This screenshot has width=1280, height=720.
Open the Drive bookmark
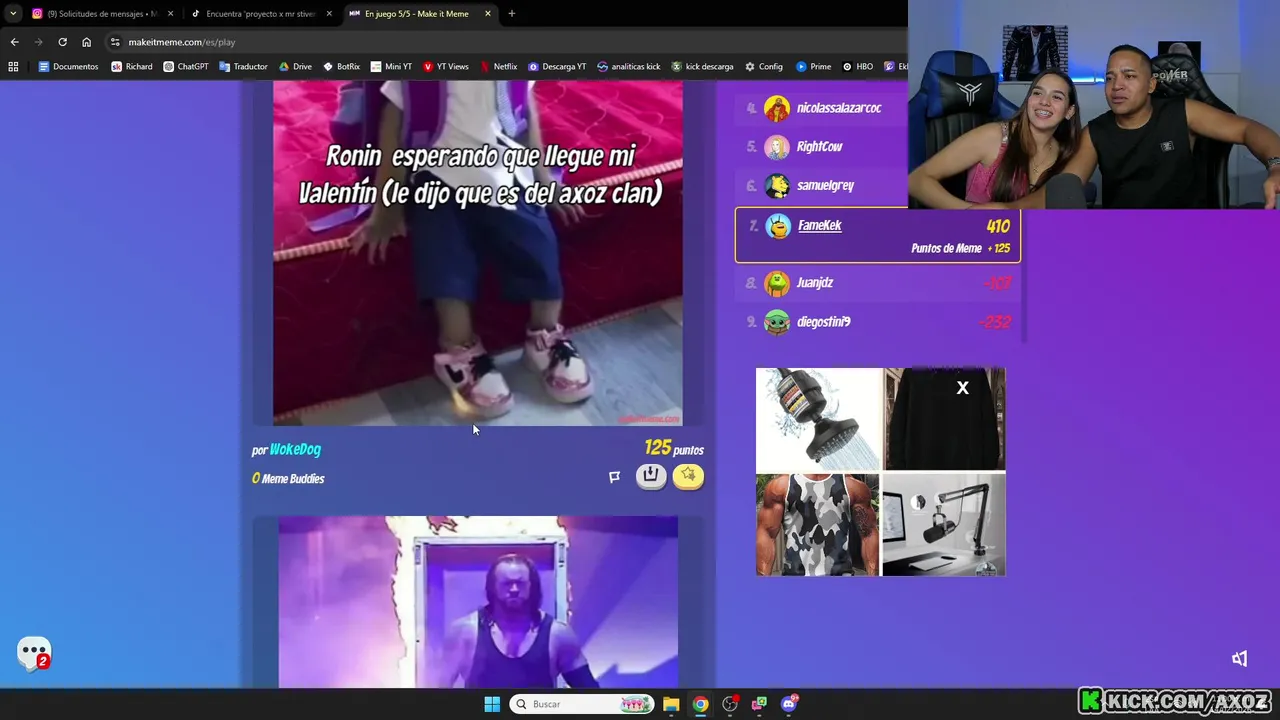point(295,67)
